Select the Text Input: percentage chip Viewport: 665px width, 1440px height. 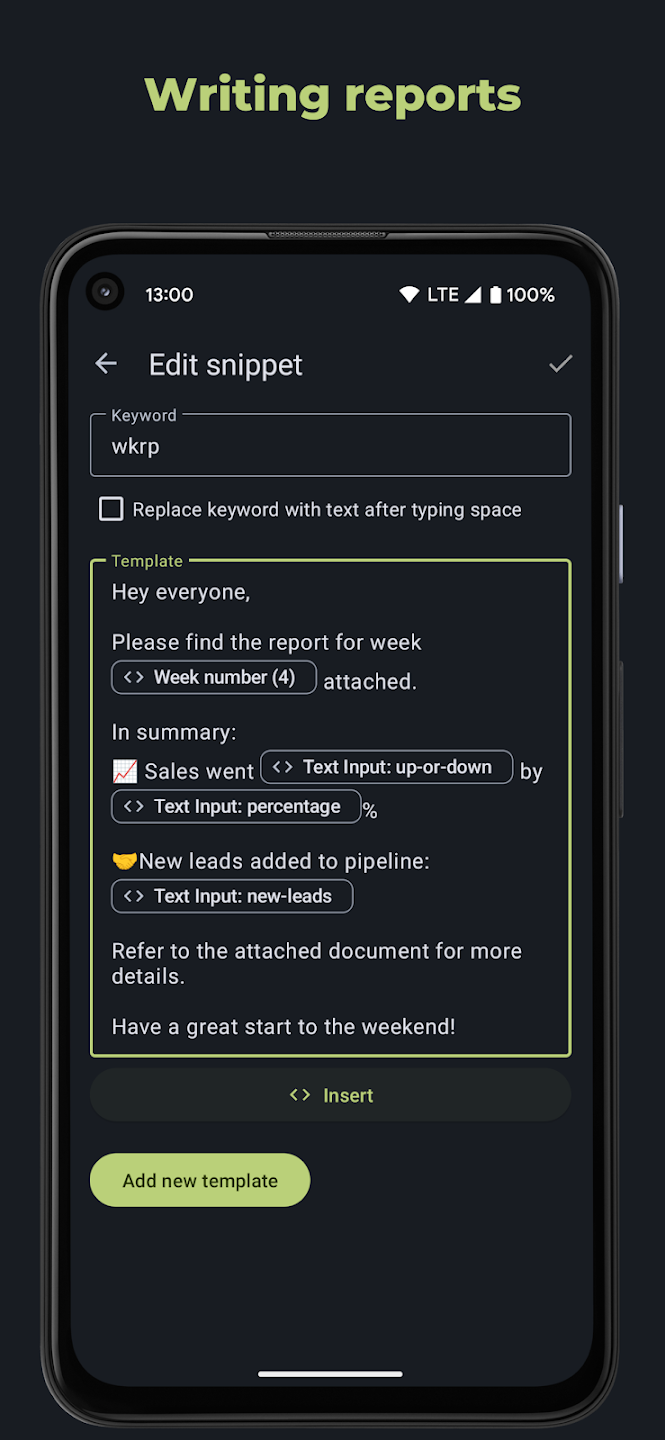coord(236,806)
